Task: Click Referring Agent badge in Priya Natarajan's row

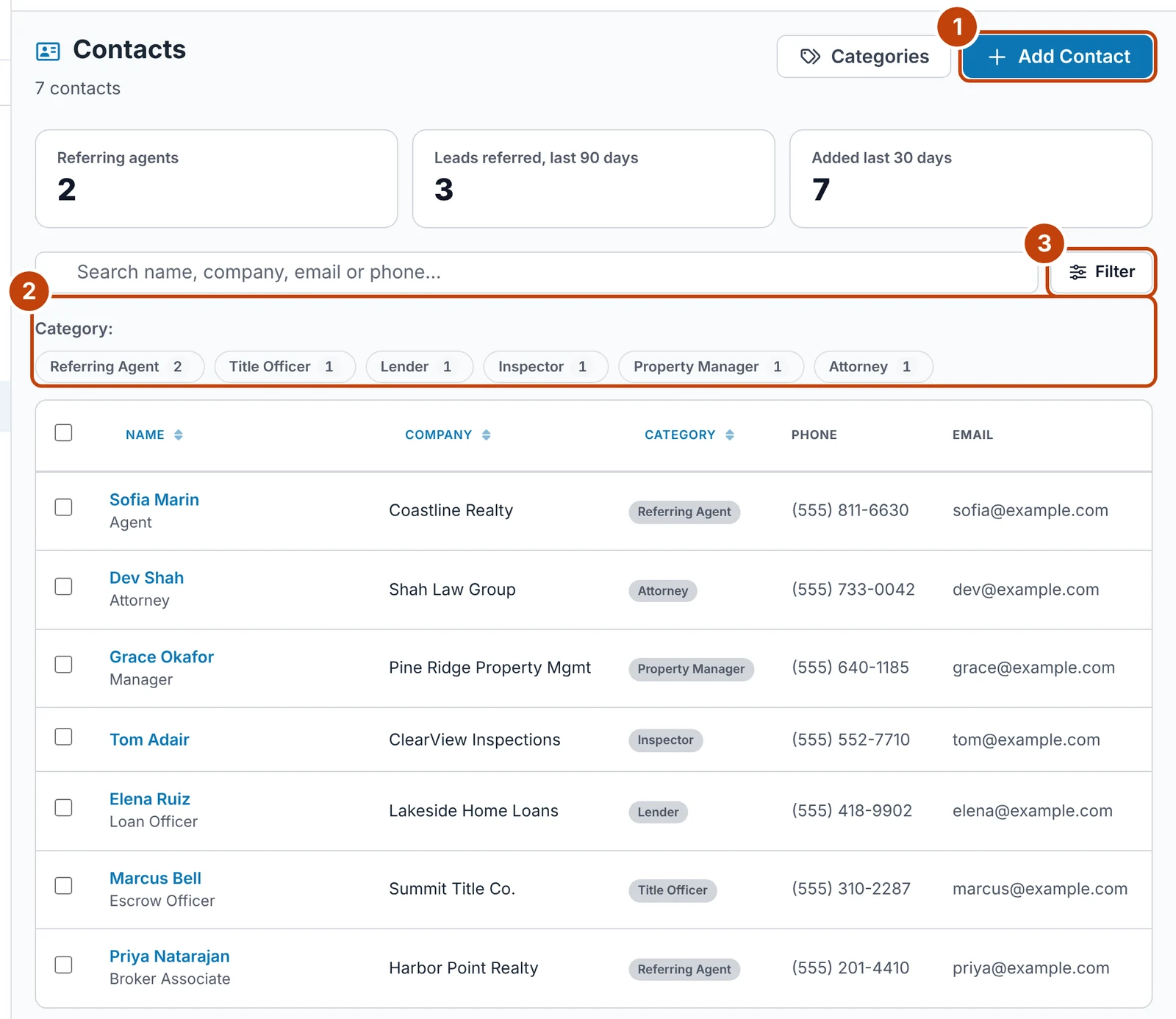Action: 684,970
